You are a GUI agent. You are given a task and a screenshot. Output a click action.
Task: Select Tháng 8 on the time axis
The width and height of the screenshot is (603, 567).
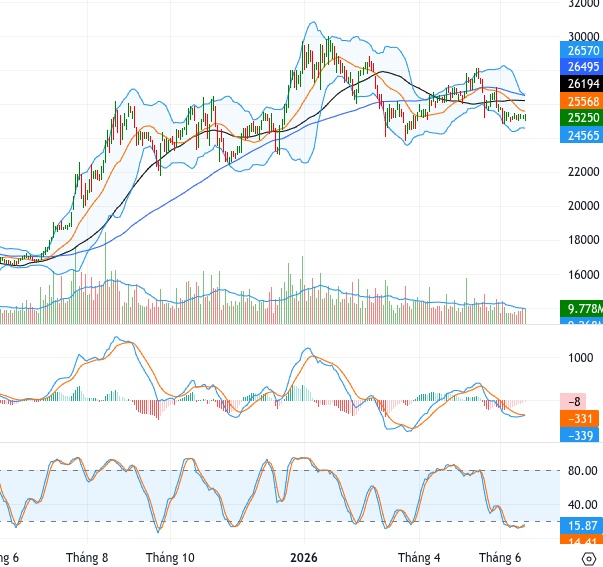pos(87,557)
